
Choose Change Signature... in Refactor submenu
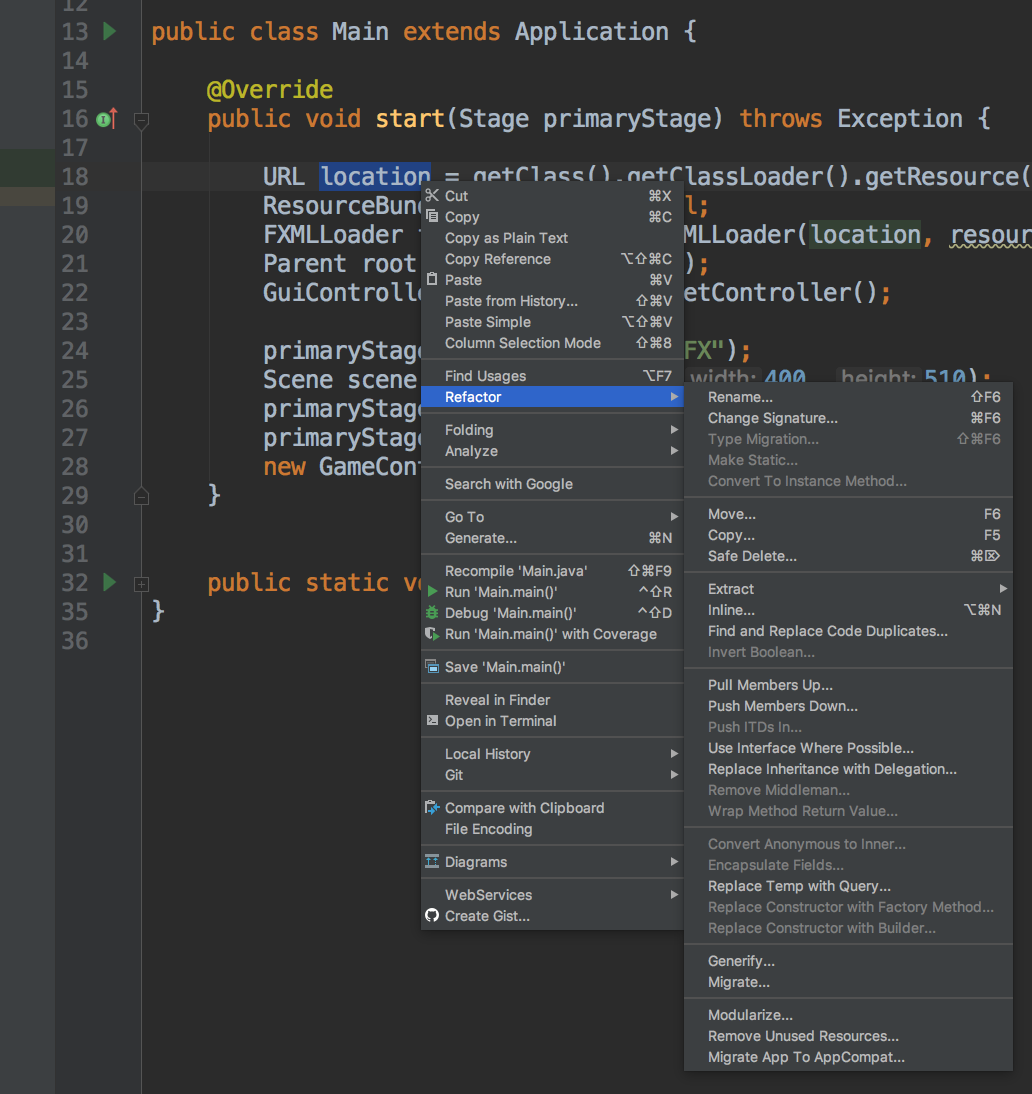848,417
